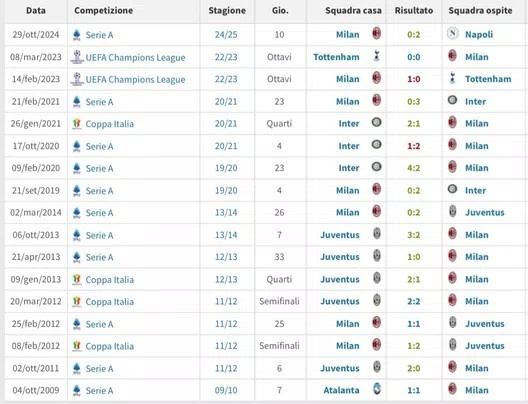The height and width of the screenshot is (404, 528).
Task: Open the 4:2 result Inter-Milan match
Action: tap(414, 168)
